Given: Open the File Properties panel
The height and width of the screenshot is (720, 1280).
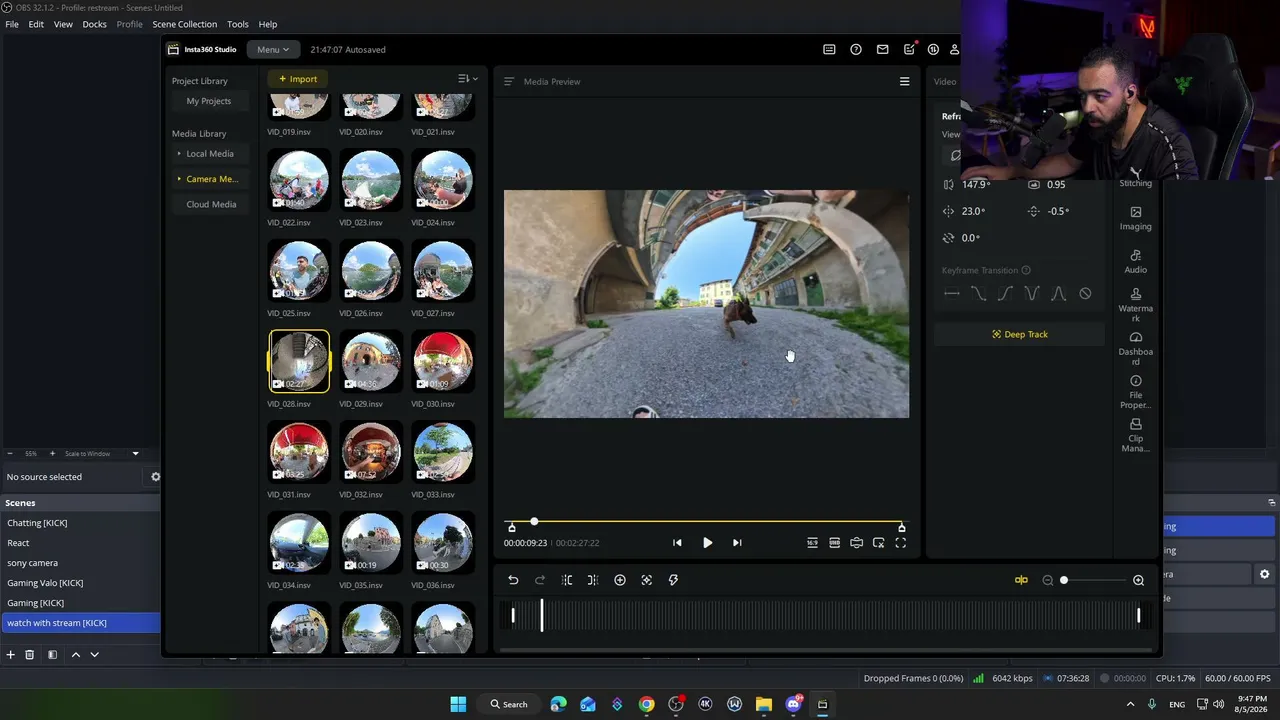Looking at the screenshot, I should [x=1136, y=392].
